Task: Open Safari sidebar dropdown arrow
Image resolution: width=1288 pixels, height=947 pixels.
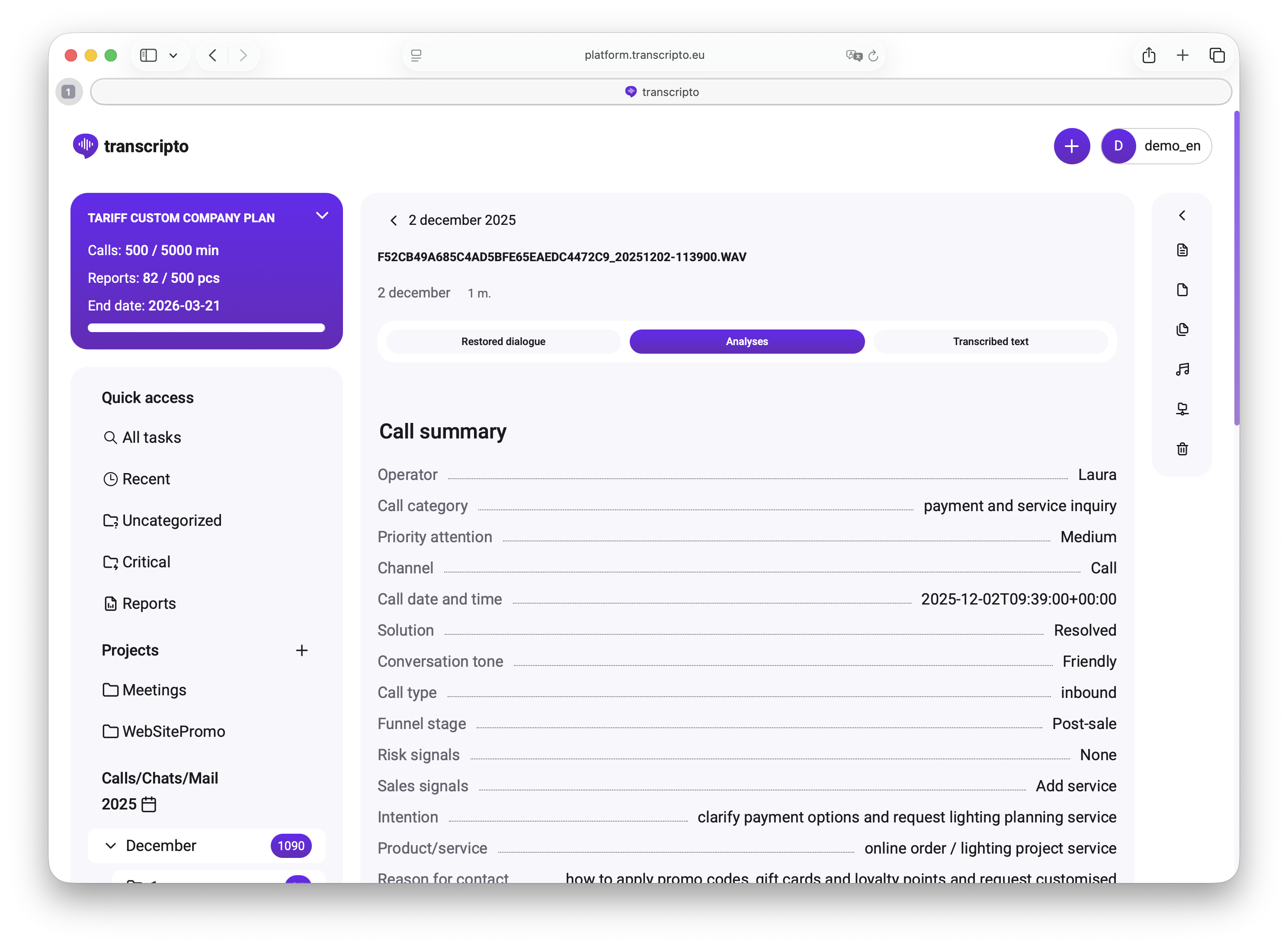Action: [x=173, y=56]
